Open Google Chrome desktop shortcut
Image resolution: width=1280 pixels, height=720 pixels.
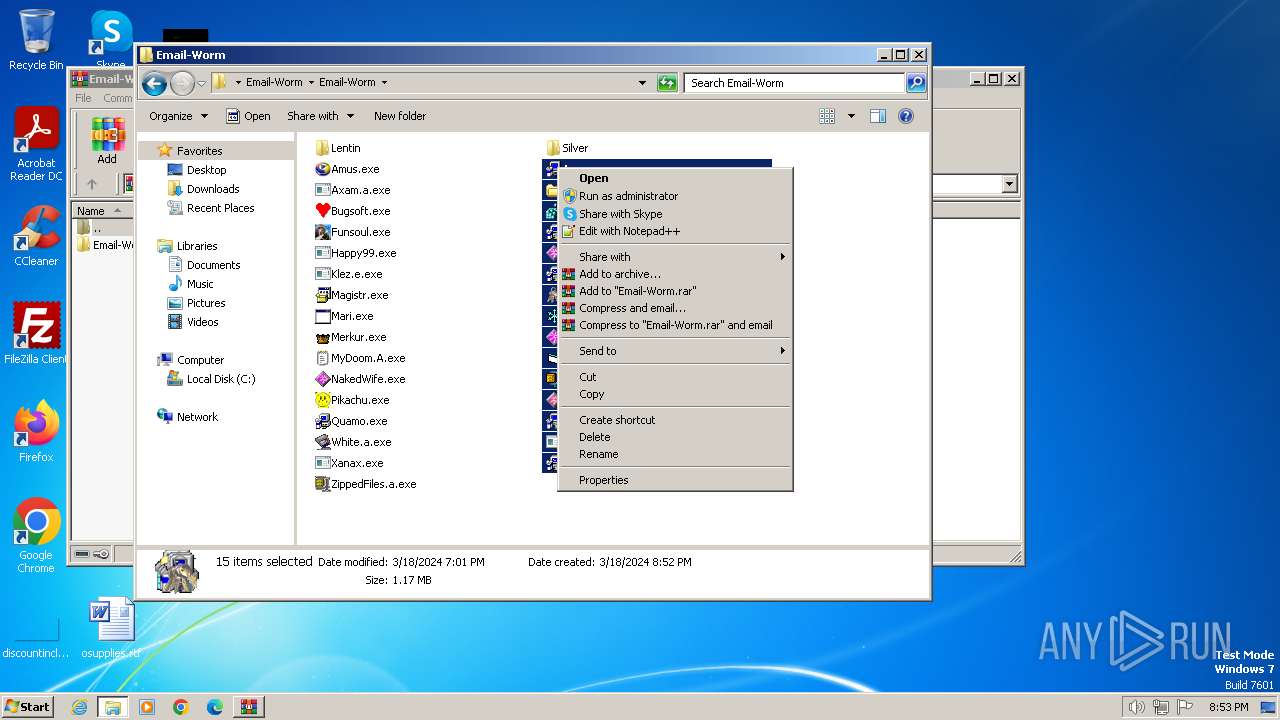36,535
